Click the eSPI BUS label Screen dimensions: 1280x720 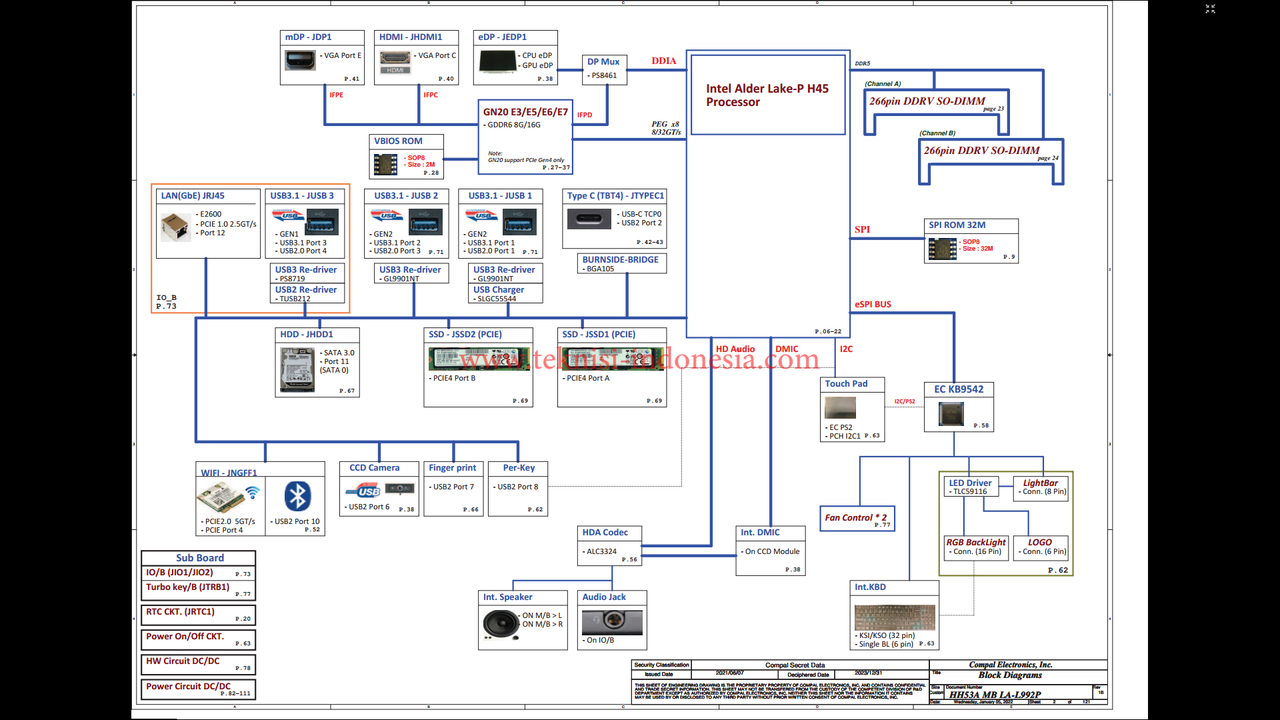coord(873,304)
